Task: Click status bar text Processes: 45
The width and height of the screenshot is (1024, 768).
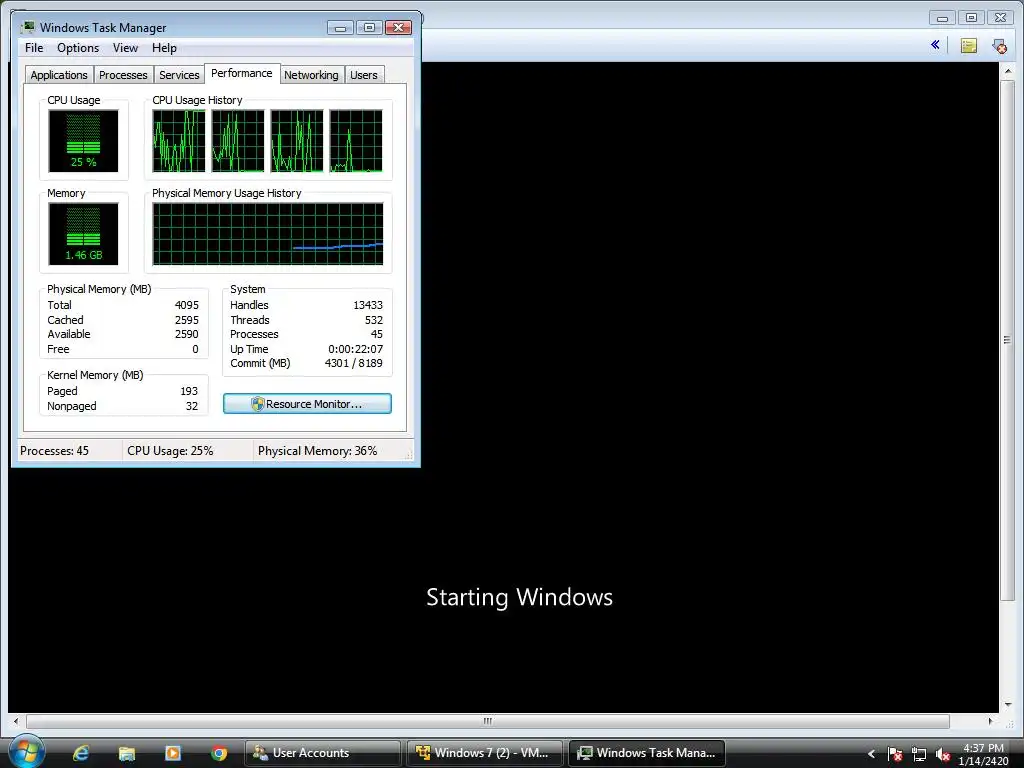Action: coord(54,451)
